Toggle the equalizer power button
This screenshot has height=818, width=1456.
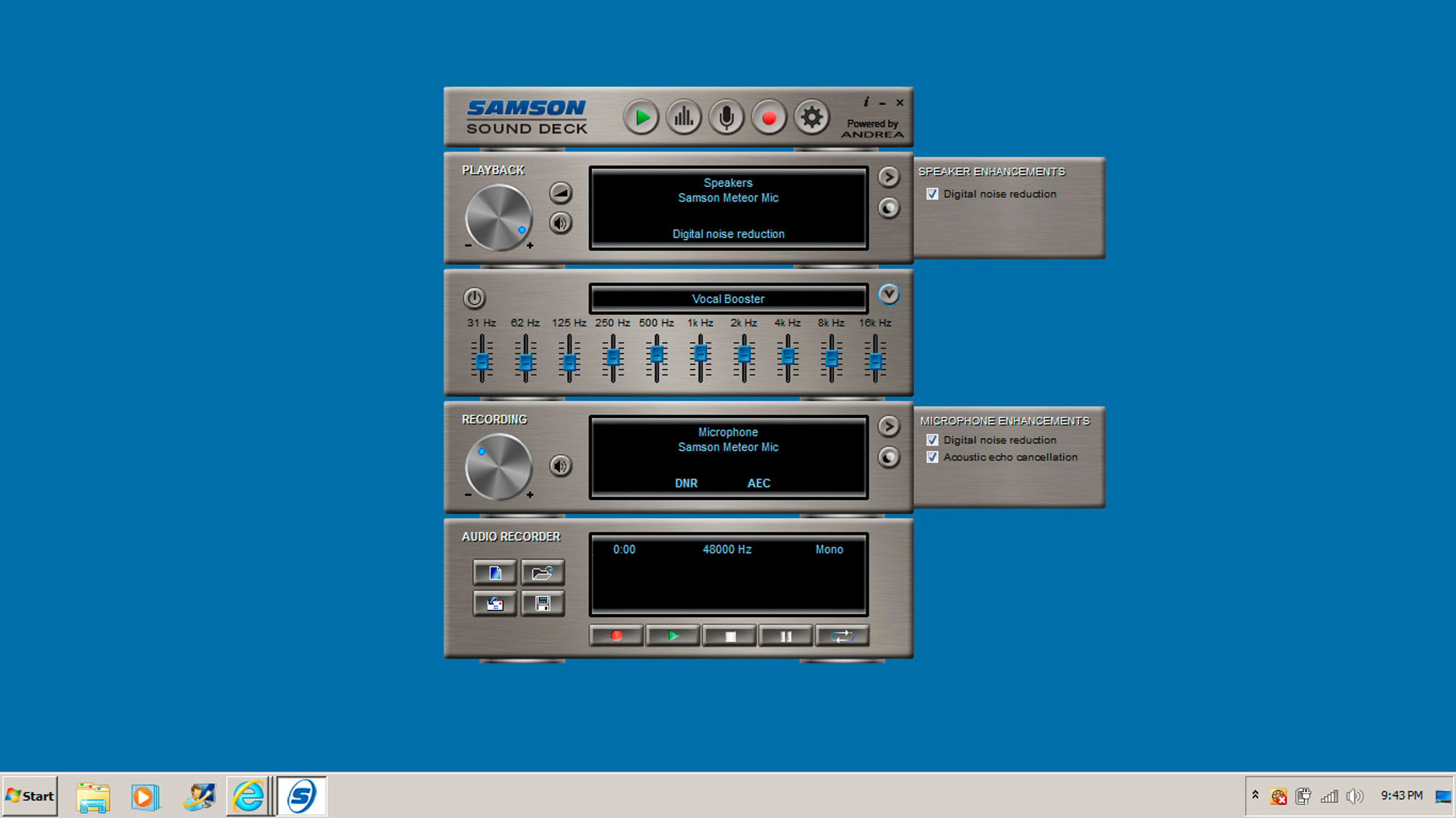[474, 298]
